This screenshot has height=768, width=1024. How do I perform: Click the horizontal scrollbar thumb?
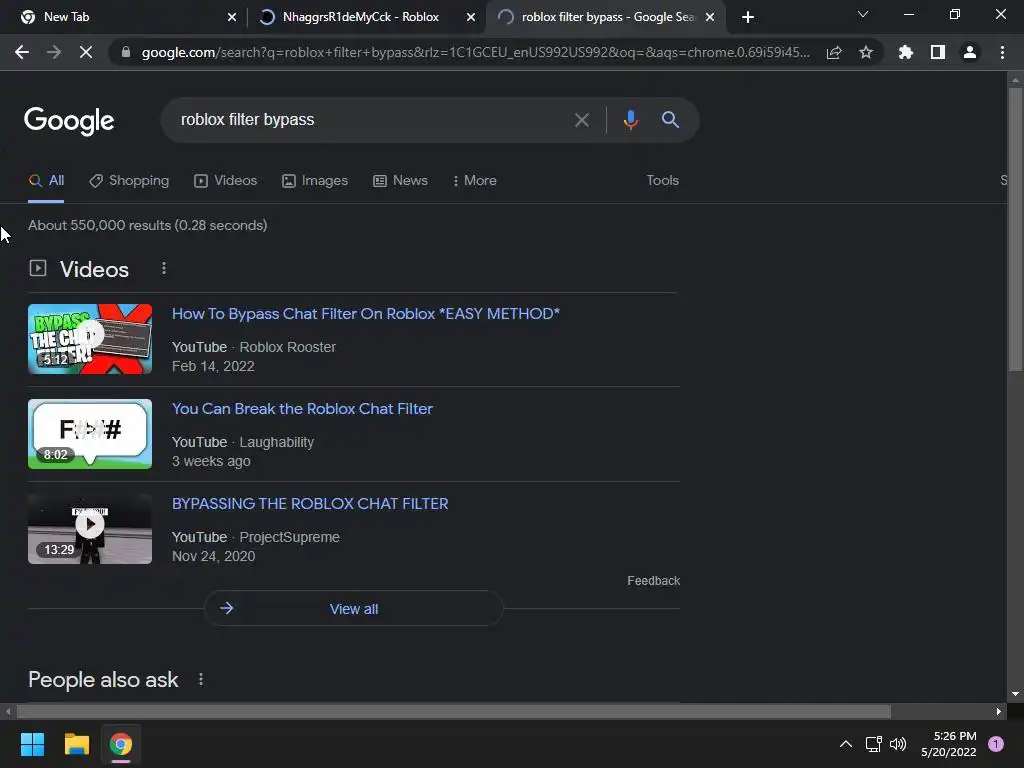[454, 711]
